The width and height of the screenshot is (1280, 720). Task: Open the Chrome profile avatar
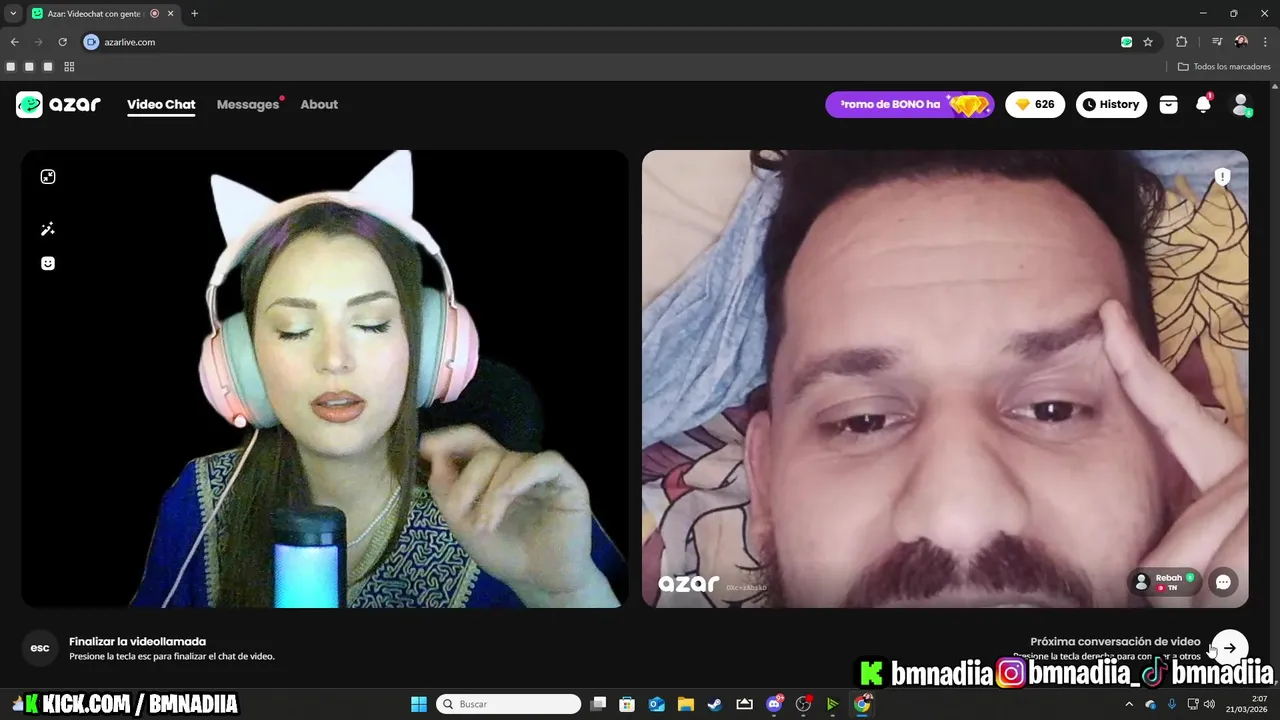1241,42
